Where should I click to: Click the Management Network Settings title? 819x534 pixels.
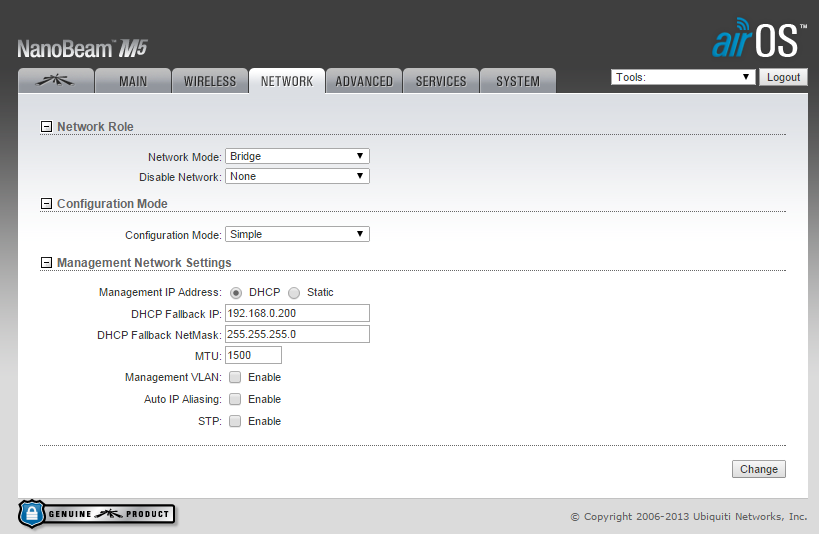(x=144, y=263)
